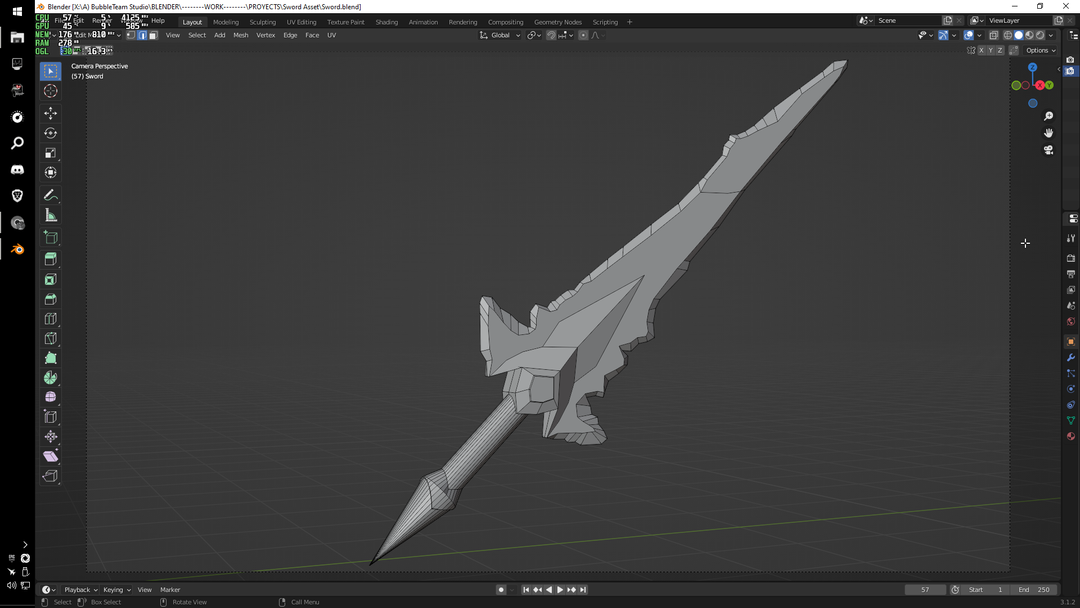The height and width of the screenshot is (608, 1080).
Task: Click the Play animation button
Action: coord(559,589)
